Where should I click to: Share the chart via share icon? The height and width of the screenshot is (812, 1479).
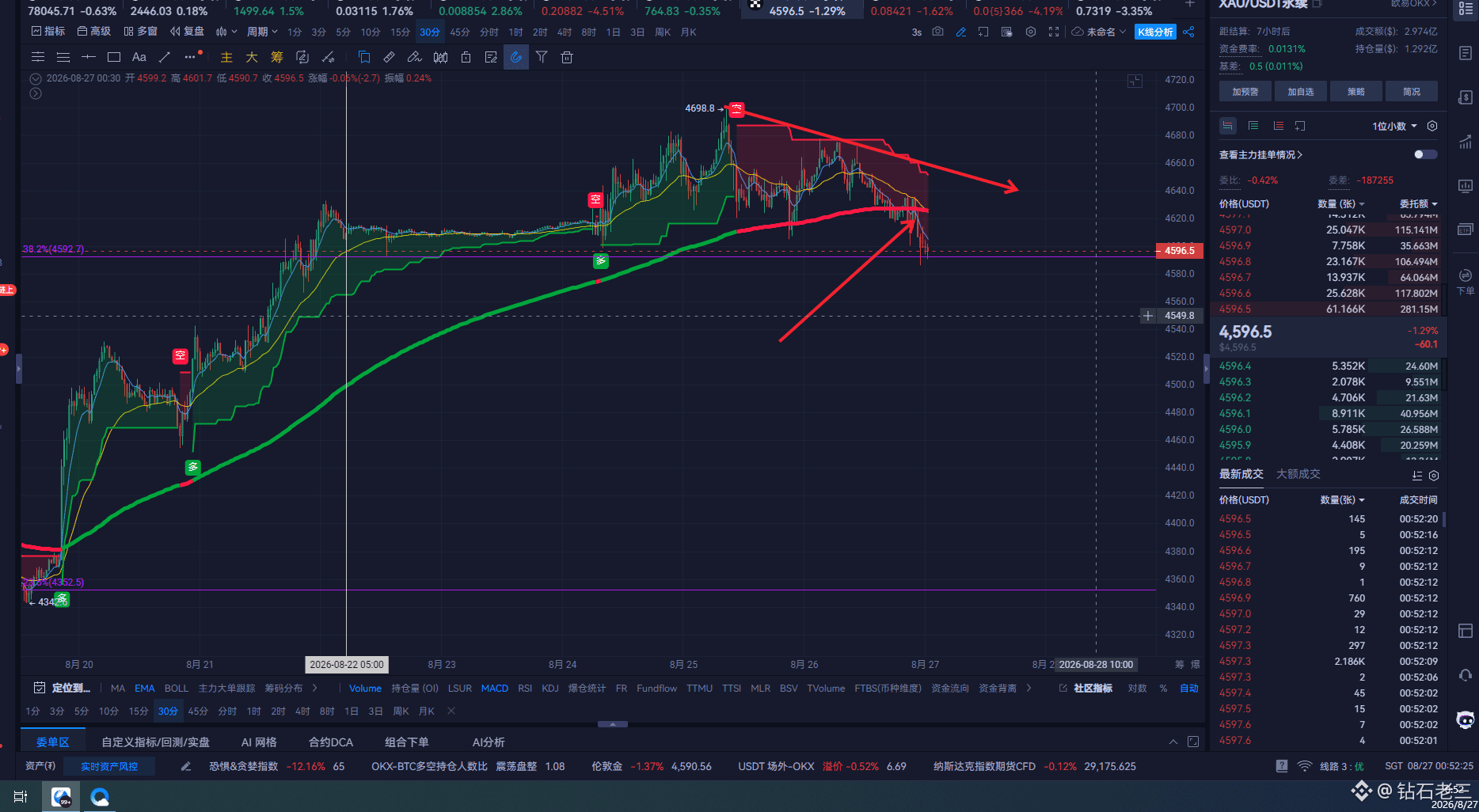point(1188,32)
